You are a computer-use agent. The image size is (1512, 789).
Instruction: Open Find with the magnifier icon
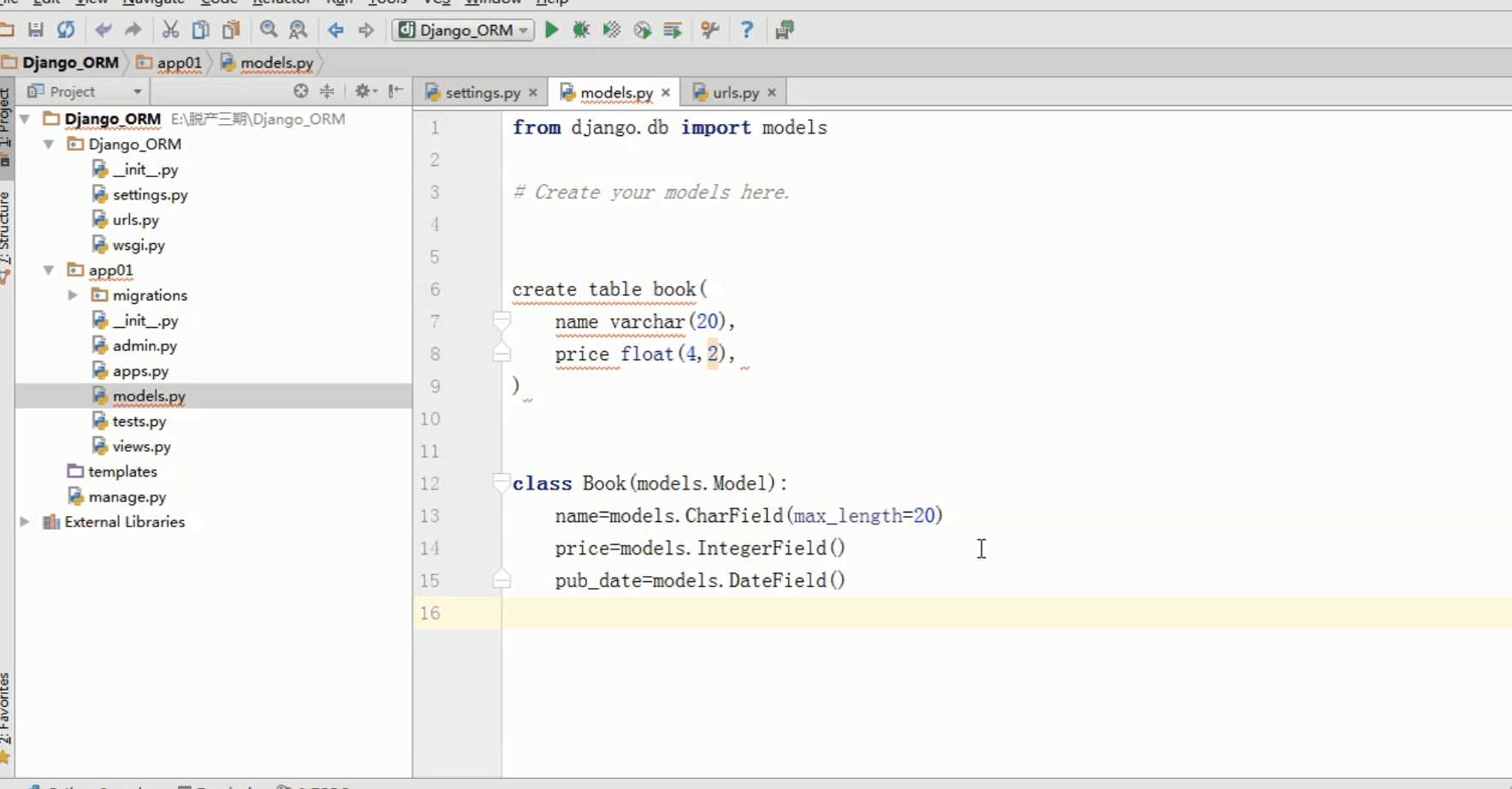(x=269, y=30)
